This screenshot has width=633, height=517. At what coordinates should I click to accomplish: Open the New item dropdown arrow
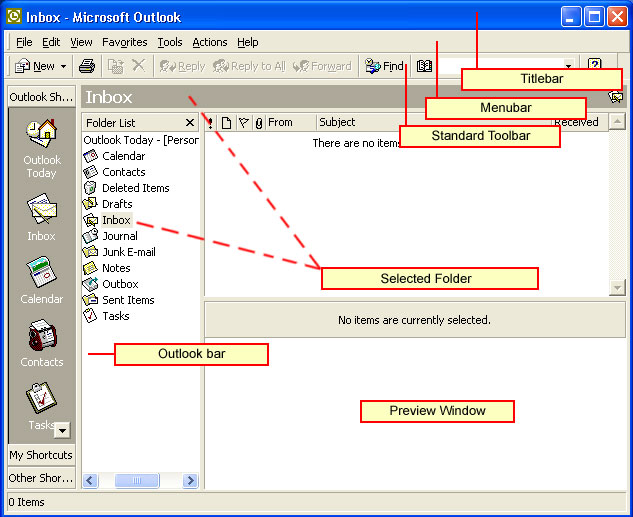click(x=63, y=66)
